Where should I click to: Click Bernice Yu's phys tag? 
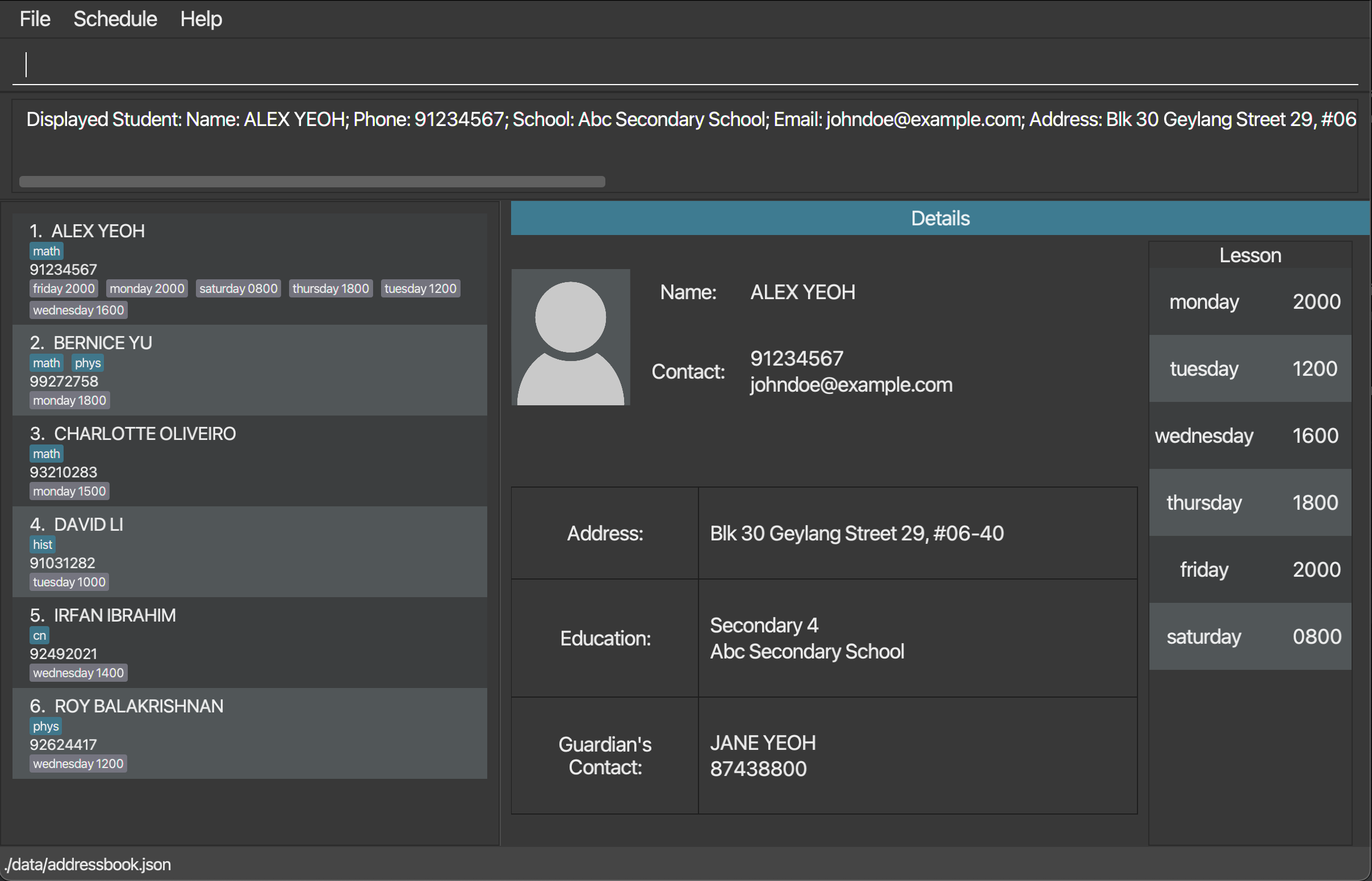[87, 363]
